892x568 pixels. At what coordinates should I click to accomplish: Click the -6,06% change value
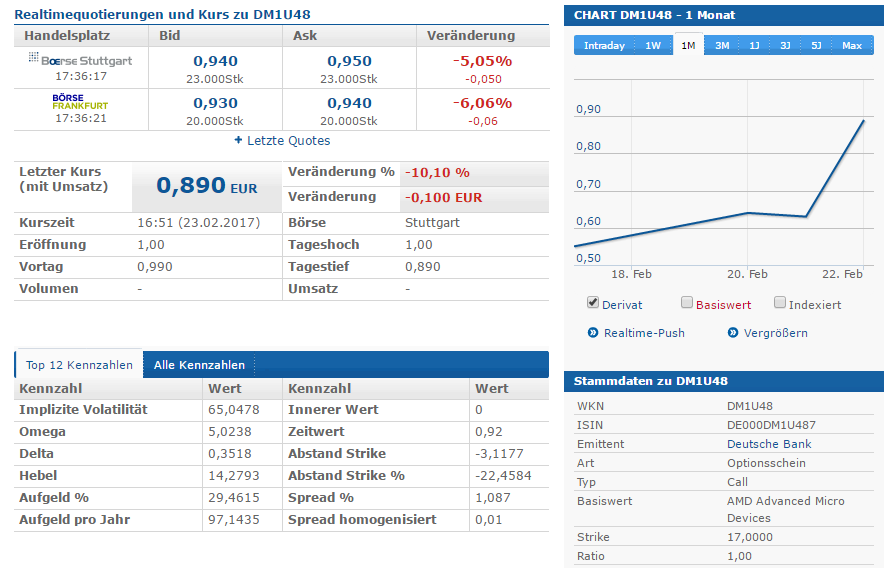(482, 103)
